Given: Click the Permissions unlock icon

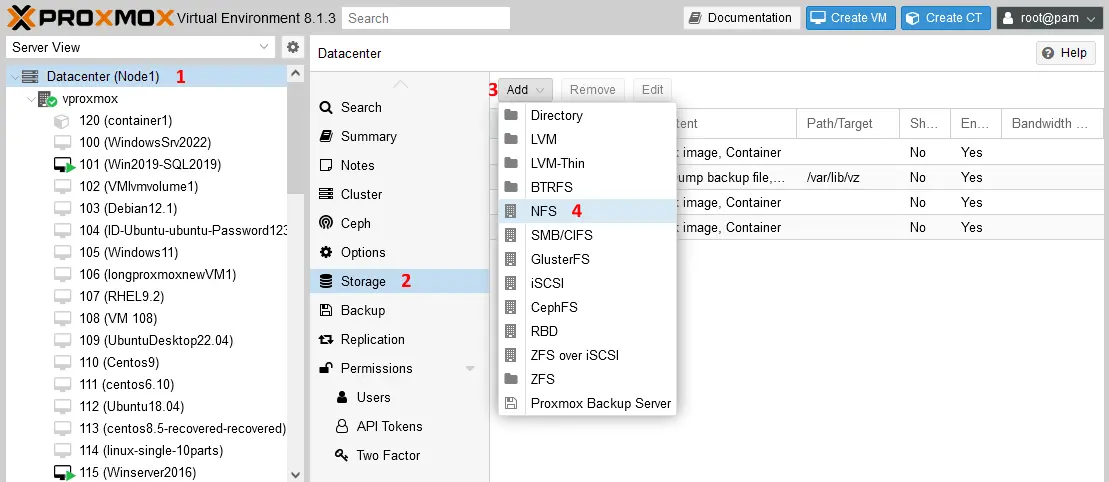Looking at the screenshot, I should (326, 368).
